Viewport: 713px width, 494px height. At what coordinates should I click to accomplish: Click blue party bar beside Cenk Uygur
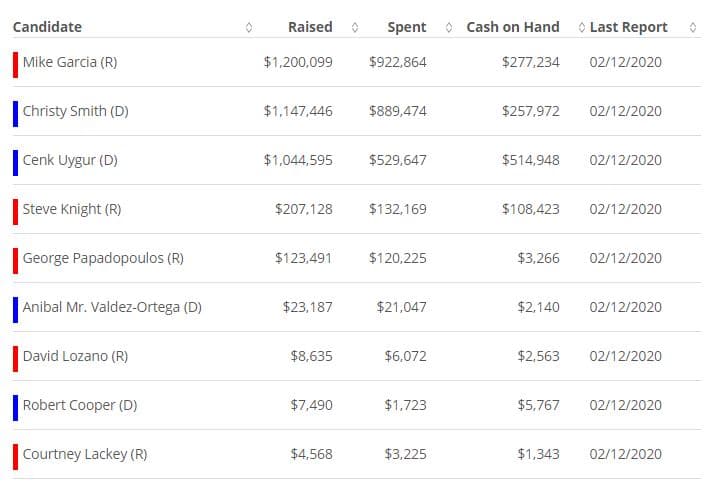(15, 161)
